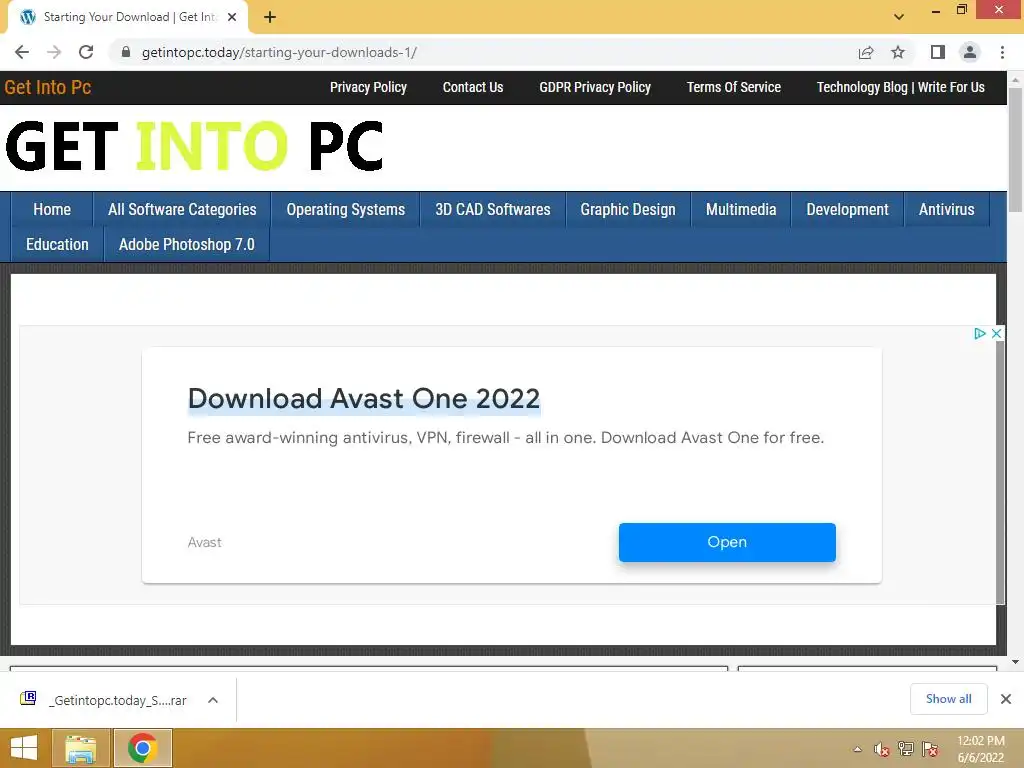The width and height of the screenshot is (1024, 768).
Task: Open the Action Center flag icon
Action: [930, 749]
